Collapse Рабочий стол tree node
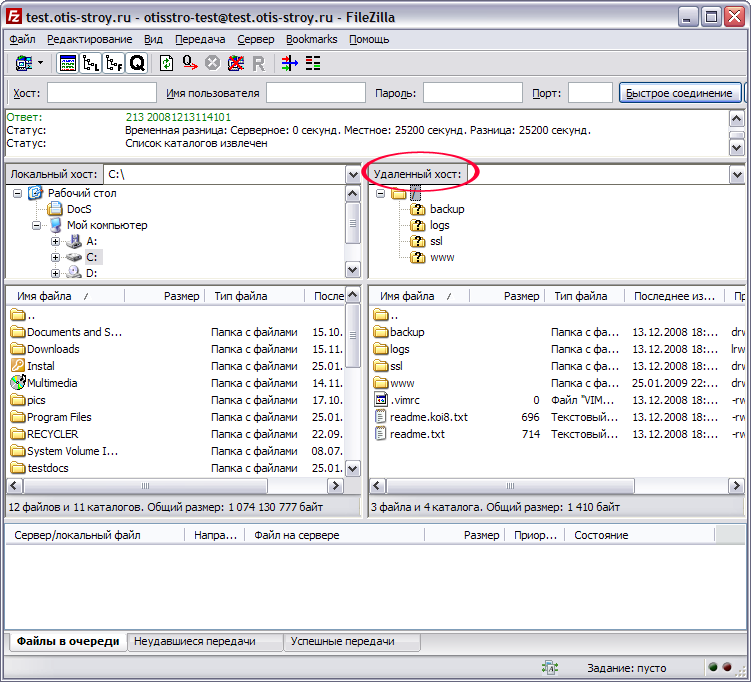Viewport: 751px width, 682px height. [17, 193]
